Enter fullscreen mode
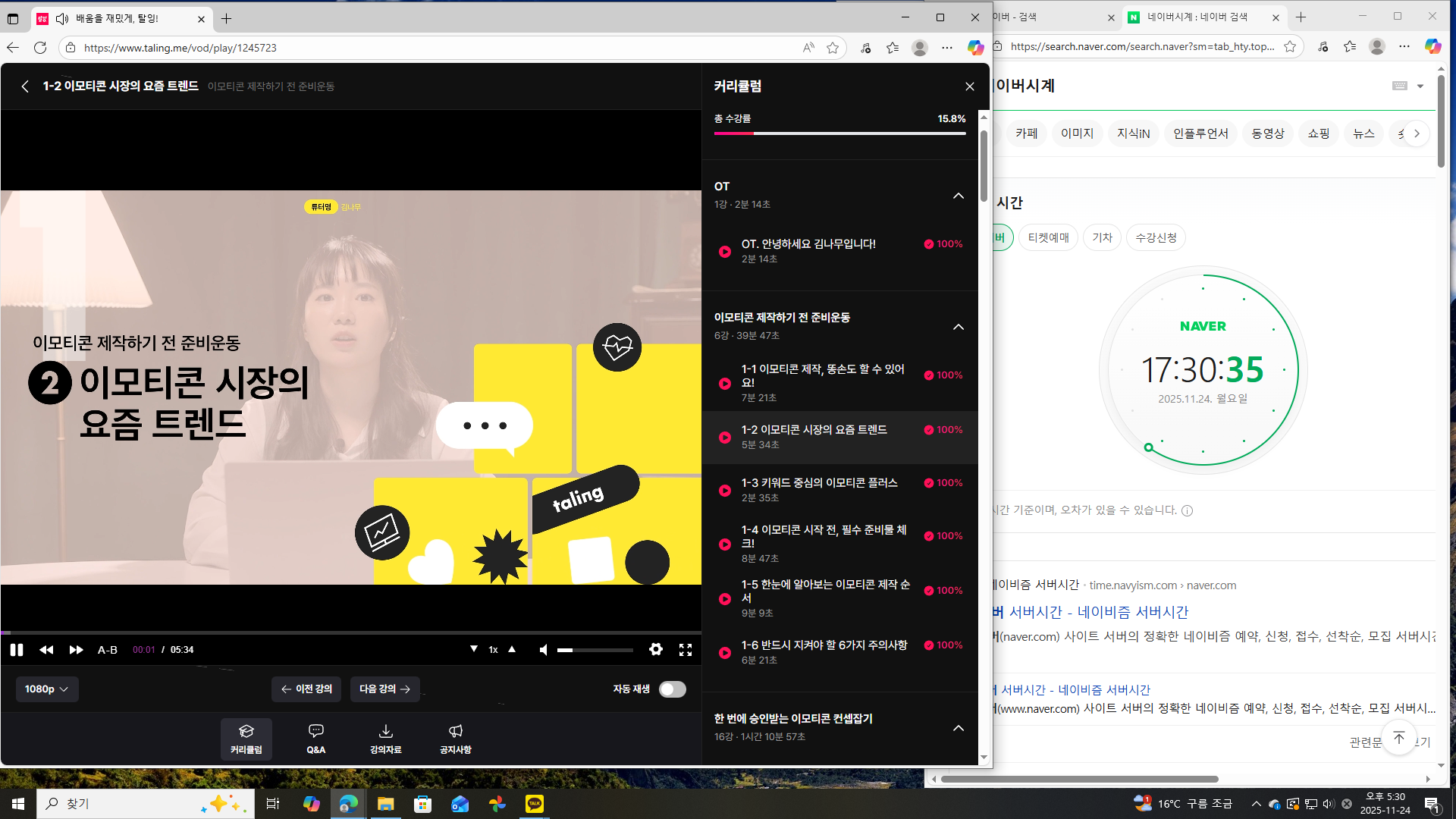This screenshot has width=1456, height=819. coord(686,650)
